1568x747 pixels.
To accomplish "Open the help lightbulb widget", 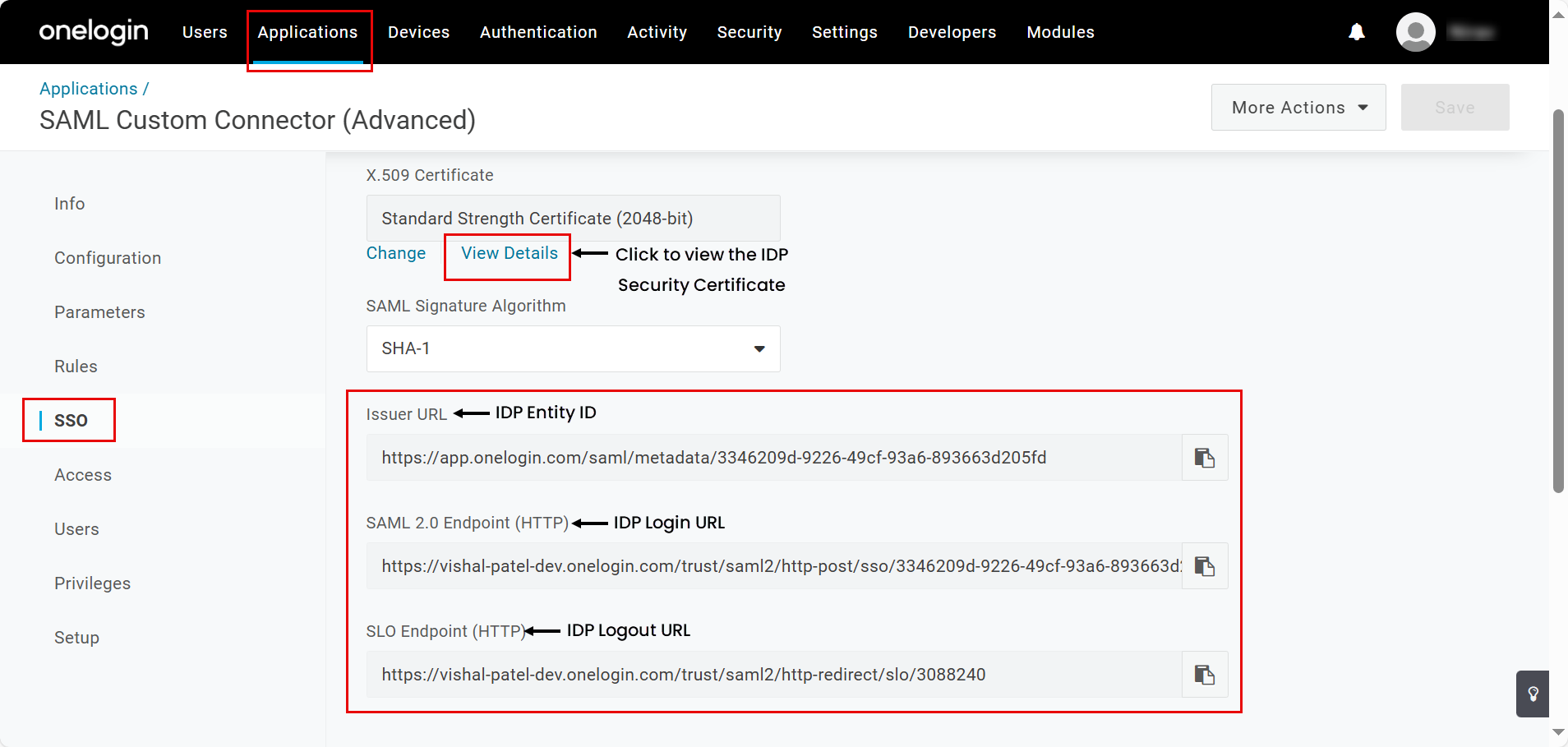I will point(1533,694).
